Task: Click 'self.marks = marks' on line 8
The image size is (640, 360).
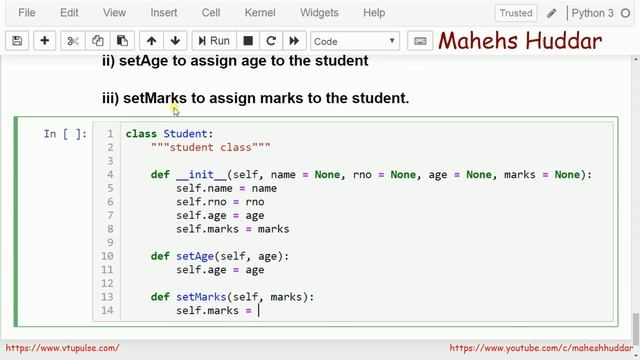Action: click(233, 229)
